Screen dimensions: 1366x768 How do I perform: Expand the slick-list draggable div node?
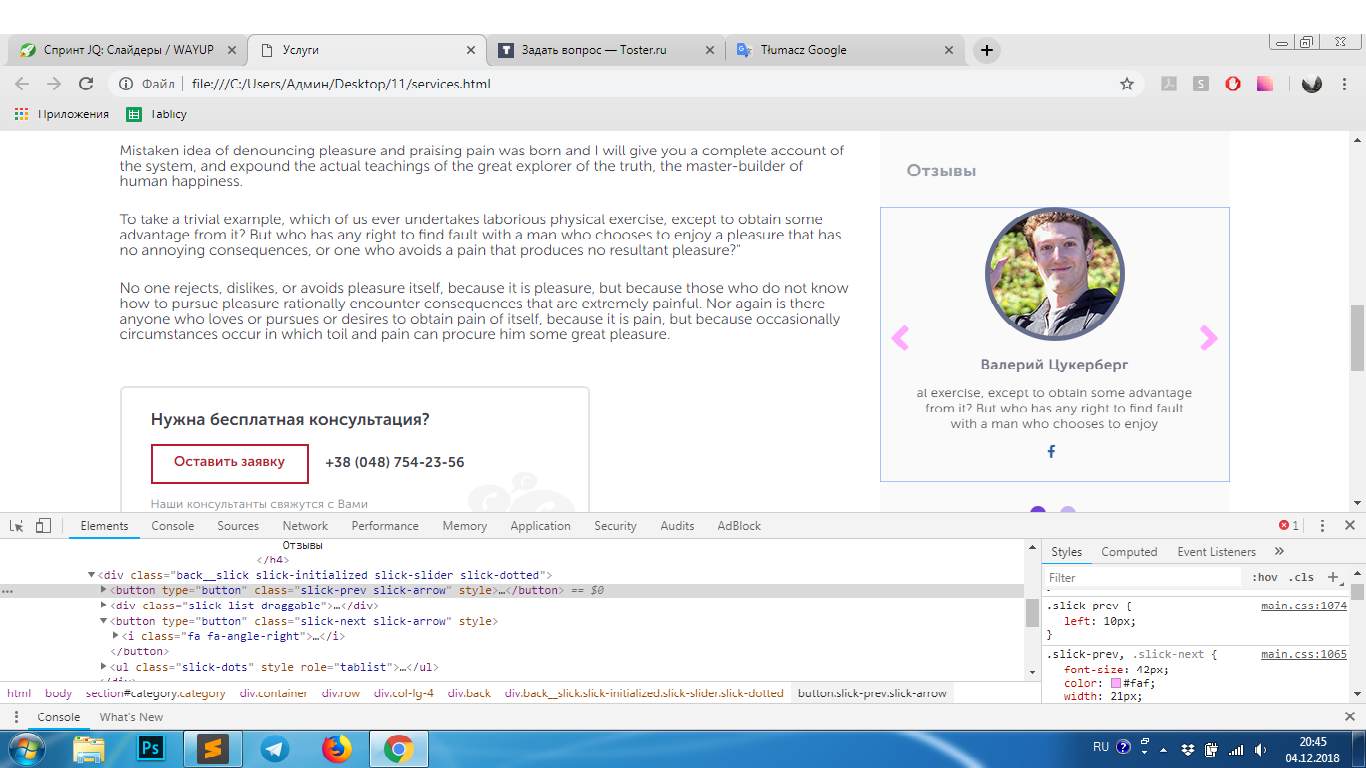click(x=104, y=605)
